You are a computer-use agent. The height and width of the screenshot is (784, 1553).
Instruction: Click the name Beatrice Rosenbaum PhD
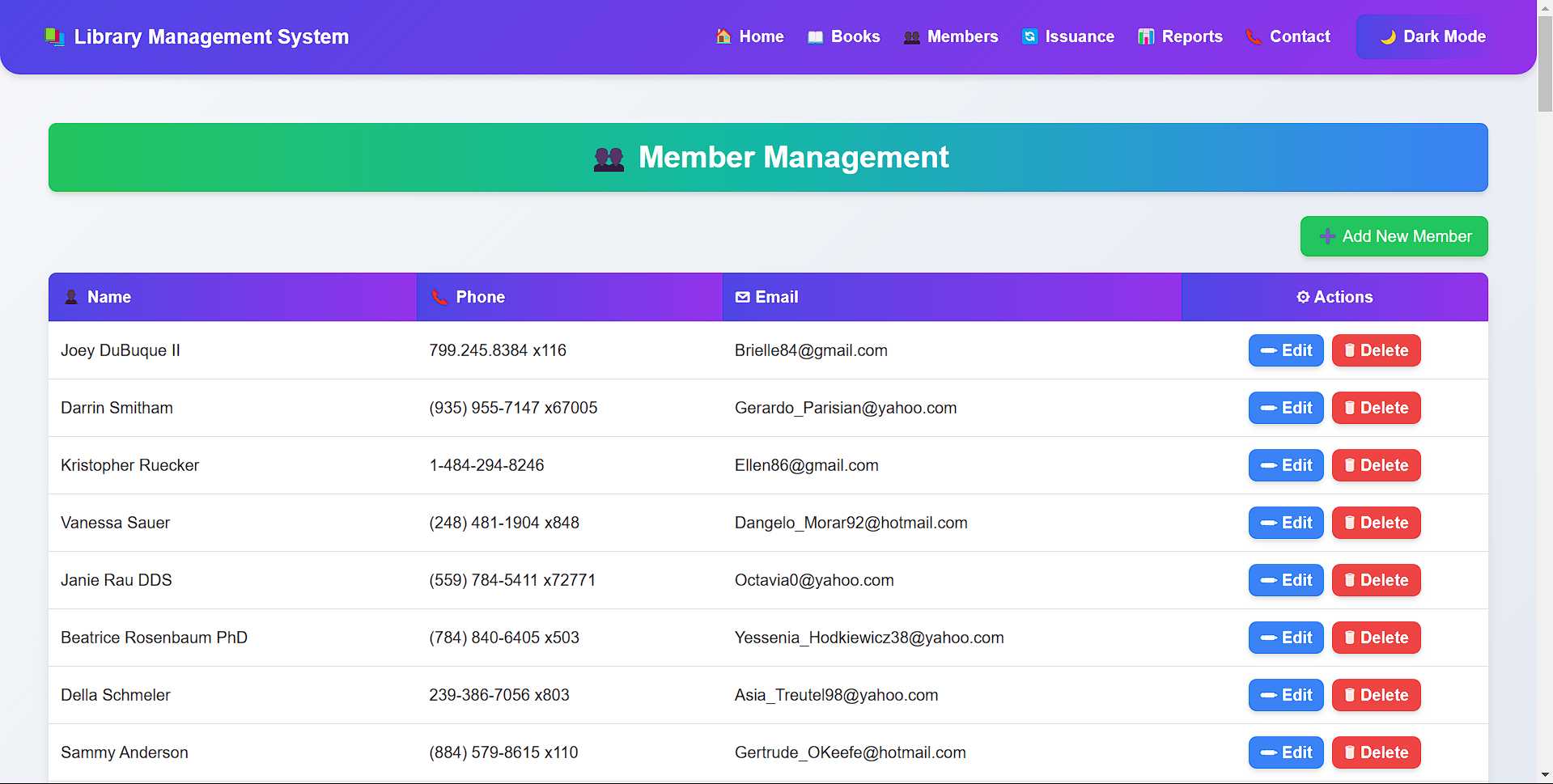[x=154, y=638]
